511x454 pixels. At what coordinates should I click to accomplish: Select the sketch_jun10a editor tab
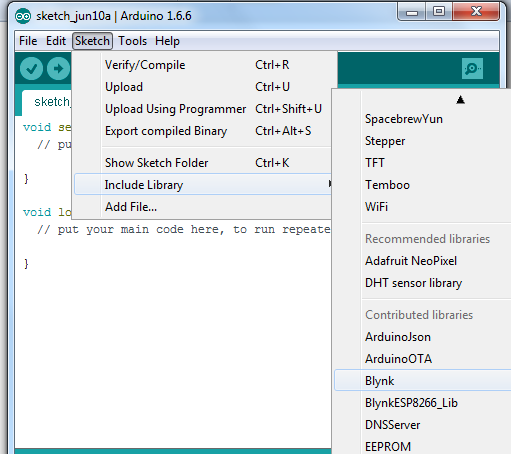tap(47, 102)
